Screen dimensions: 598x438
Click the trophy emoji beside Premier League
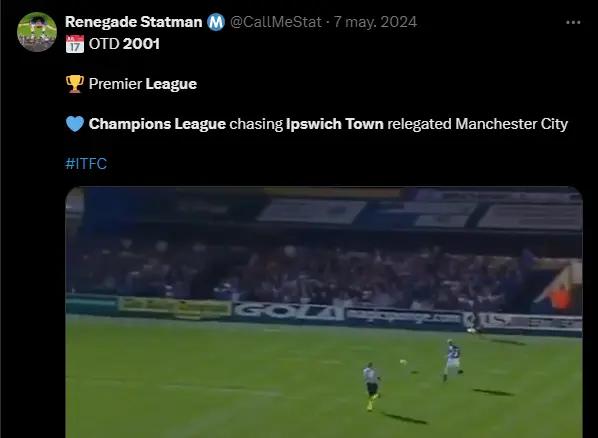[x=75, y=84]
